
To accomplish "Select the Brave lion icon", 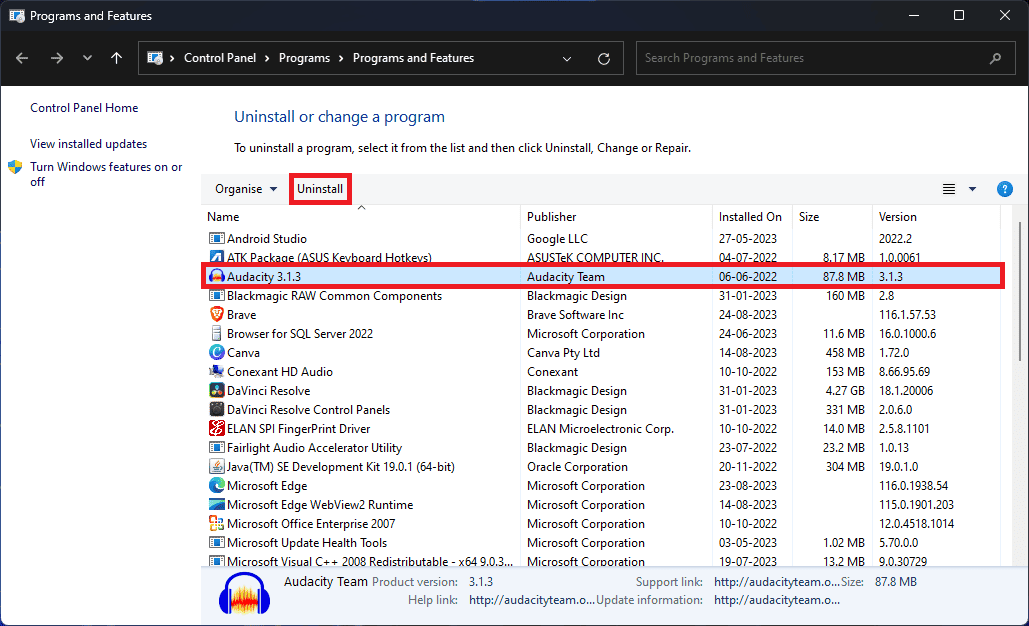I will click(x=217, y=314).
